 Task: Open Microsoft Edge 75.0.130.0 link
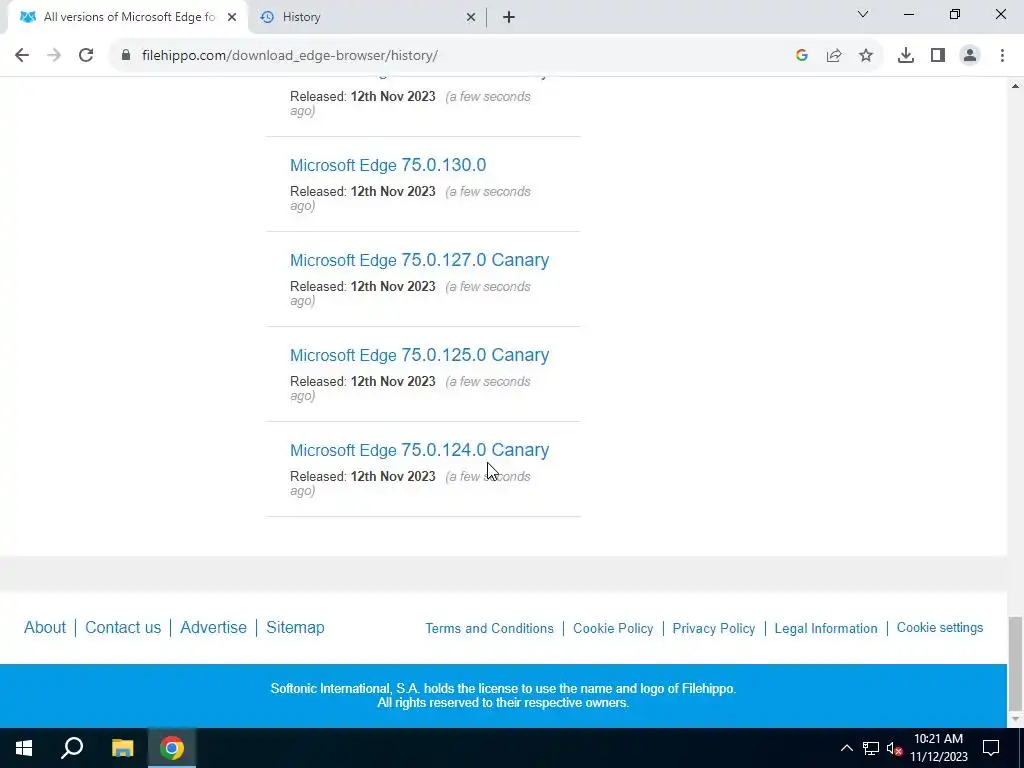coord(388,165)
